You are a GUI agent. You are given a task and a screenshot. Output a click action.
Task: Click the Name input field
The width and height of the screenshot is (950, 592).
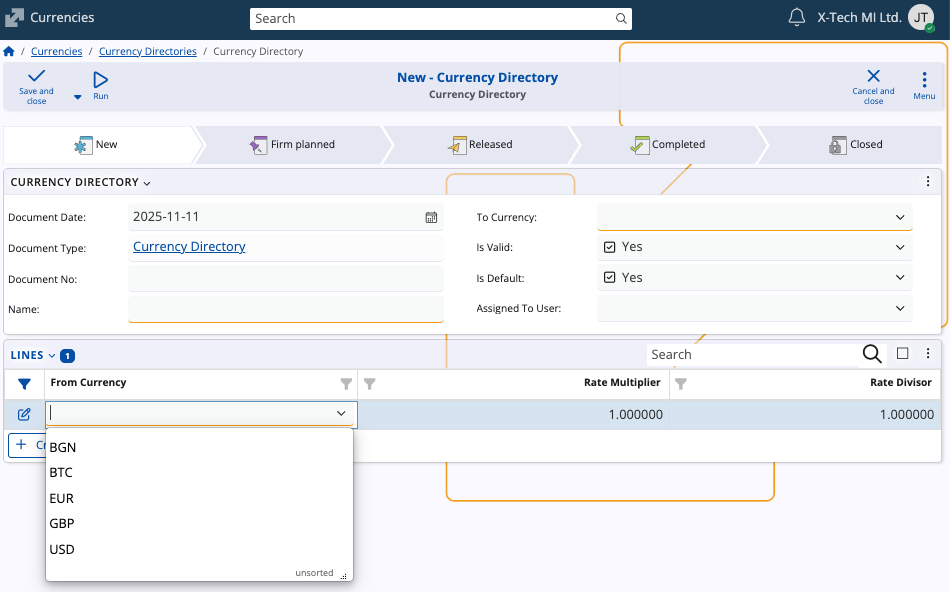[x=285, y=309]
